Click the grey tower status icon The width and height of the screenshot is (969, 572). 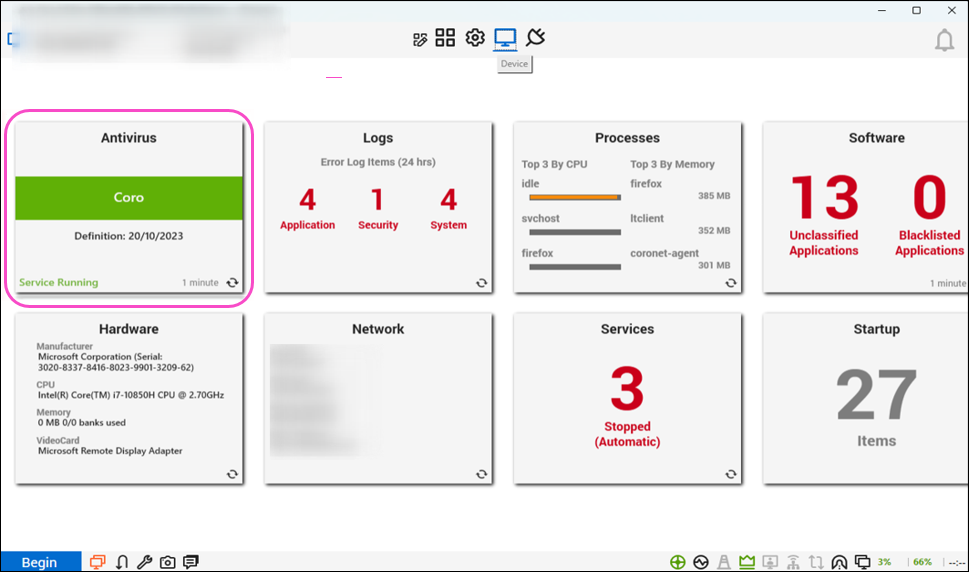coord(724,561)
